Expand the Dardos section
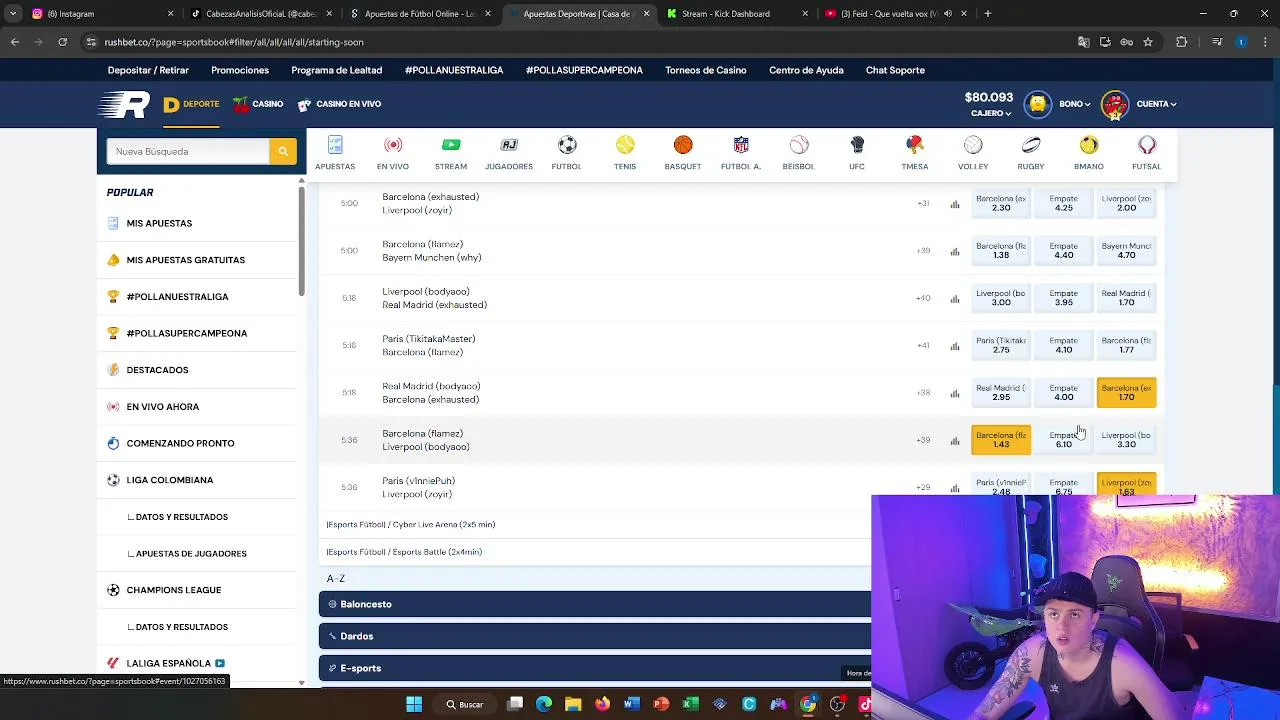This screenshot has width=1280, height=720. 595,636
